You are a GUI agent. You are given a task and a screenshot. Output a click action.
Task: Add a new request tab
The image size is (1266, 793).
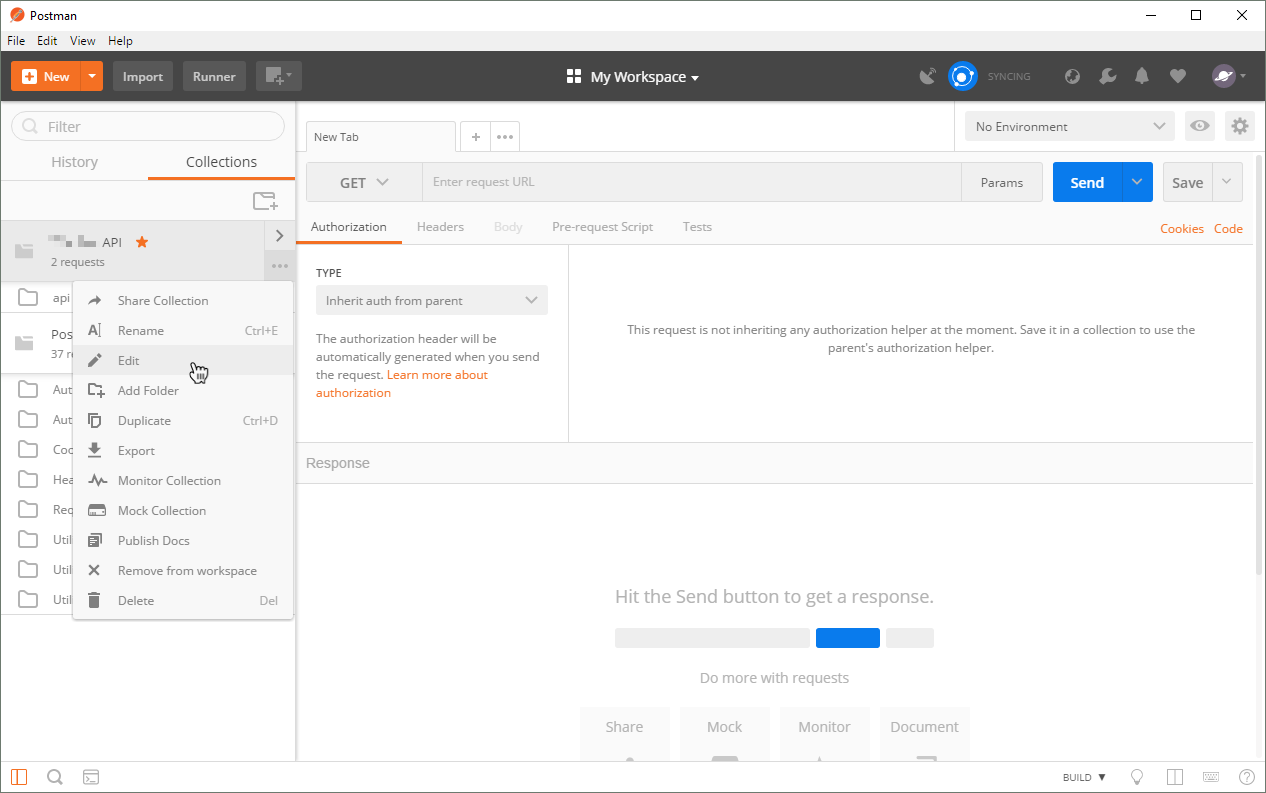[x=476, y=137]
